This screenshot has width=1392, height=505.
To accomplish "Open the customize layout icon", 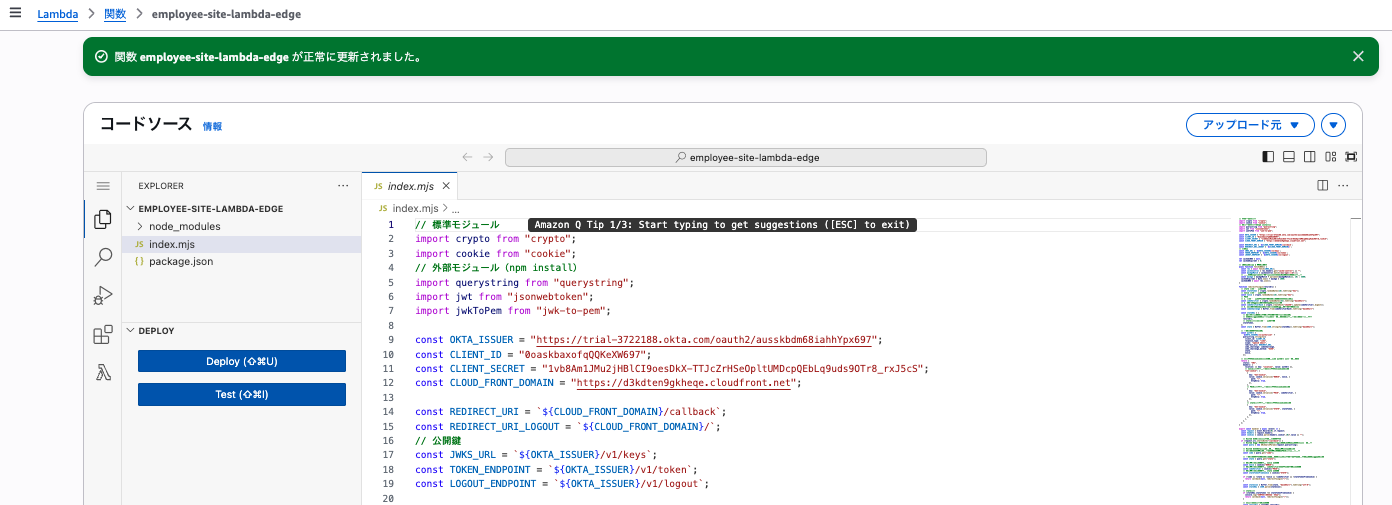I will click(1331, 157).
